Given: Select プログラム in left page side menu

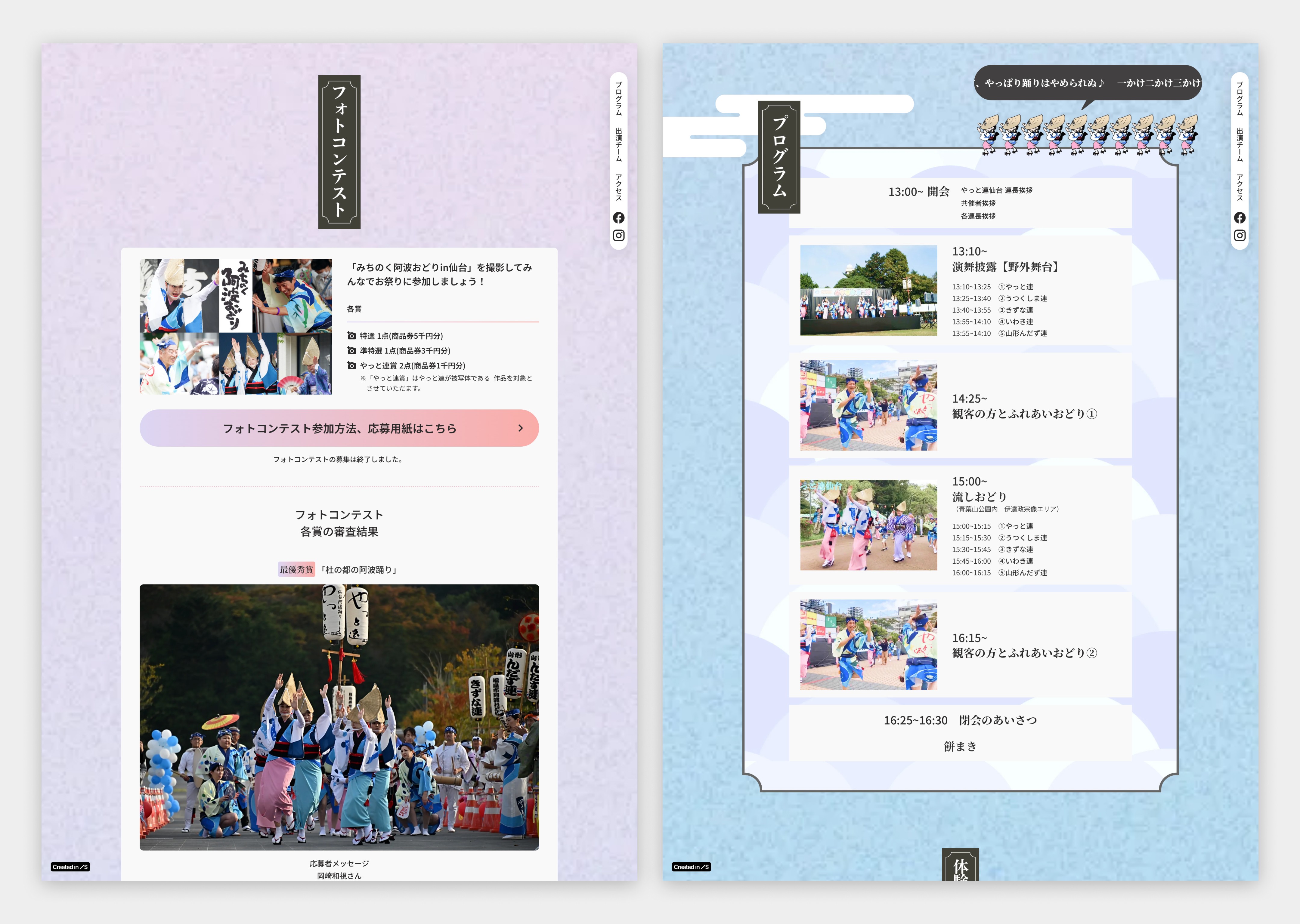Looking at the screenshot, I should coord(618,98).
